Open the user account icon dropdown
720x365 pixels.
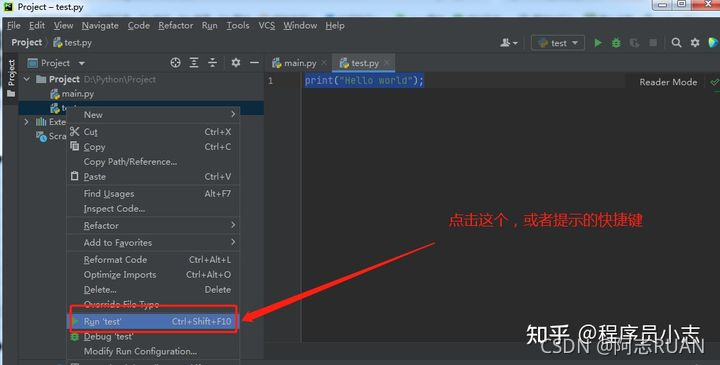(508, 43)
